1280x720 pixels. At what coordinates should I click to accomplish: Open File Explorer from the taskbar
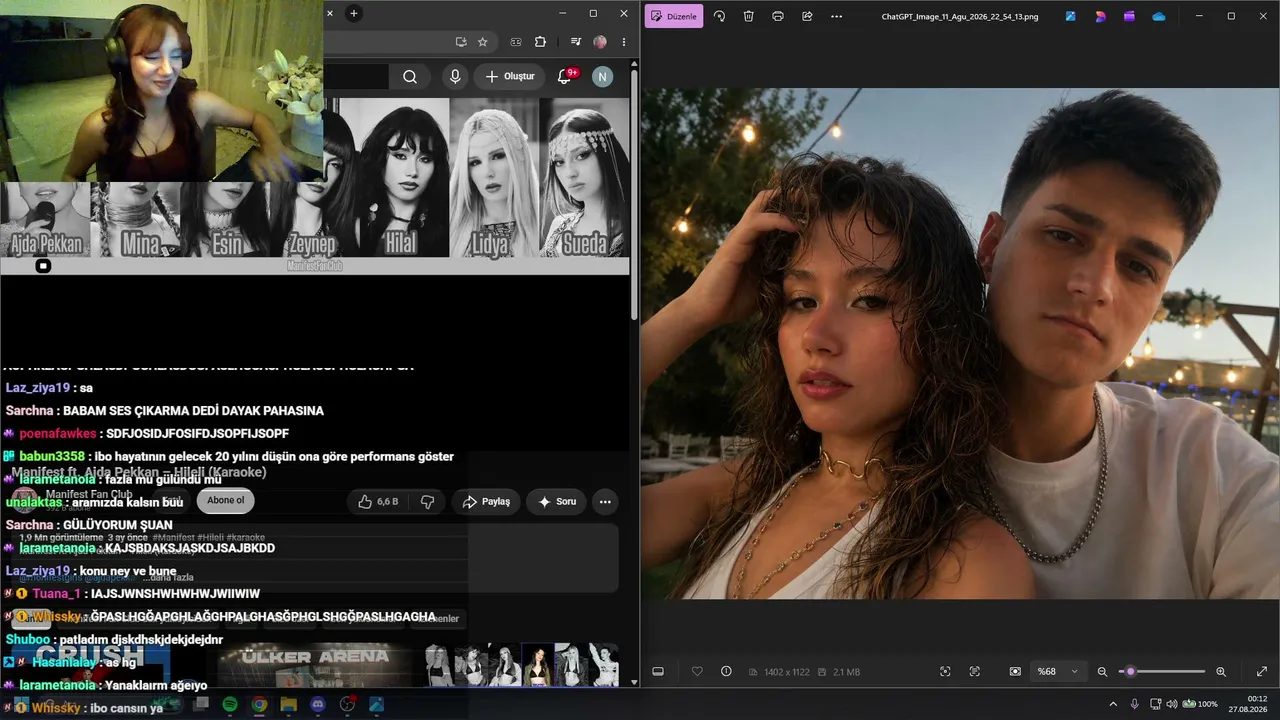(x=288, y=704)
